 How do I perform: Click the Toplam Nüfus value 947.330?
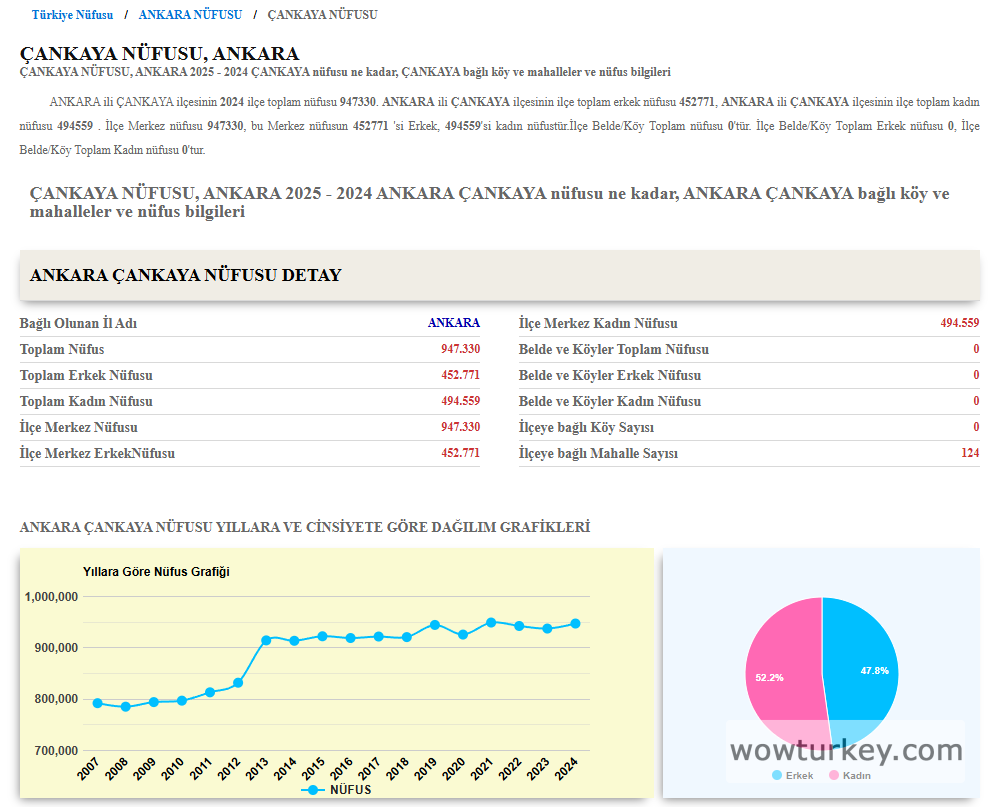(460, 349)
